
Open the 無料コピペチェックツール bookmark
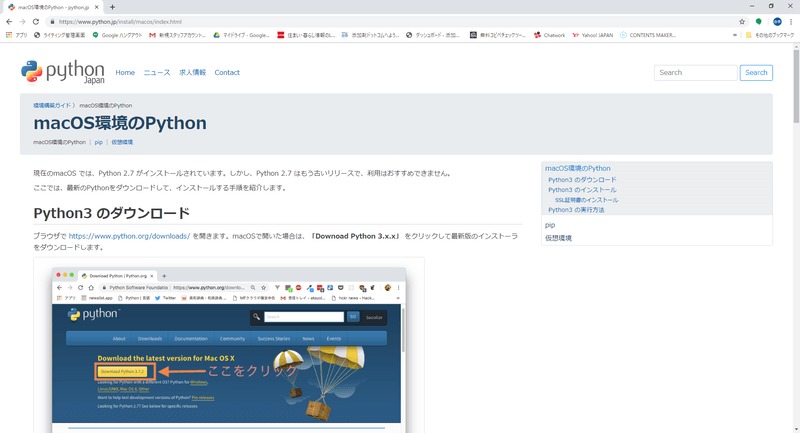click(498, 35)
